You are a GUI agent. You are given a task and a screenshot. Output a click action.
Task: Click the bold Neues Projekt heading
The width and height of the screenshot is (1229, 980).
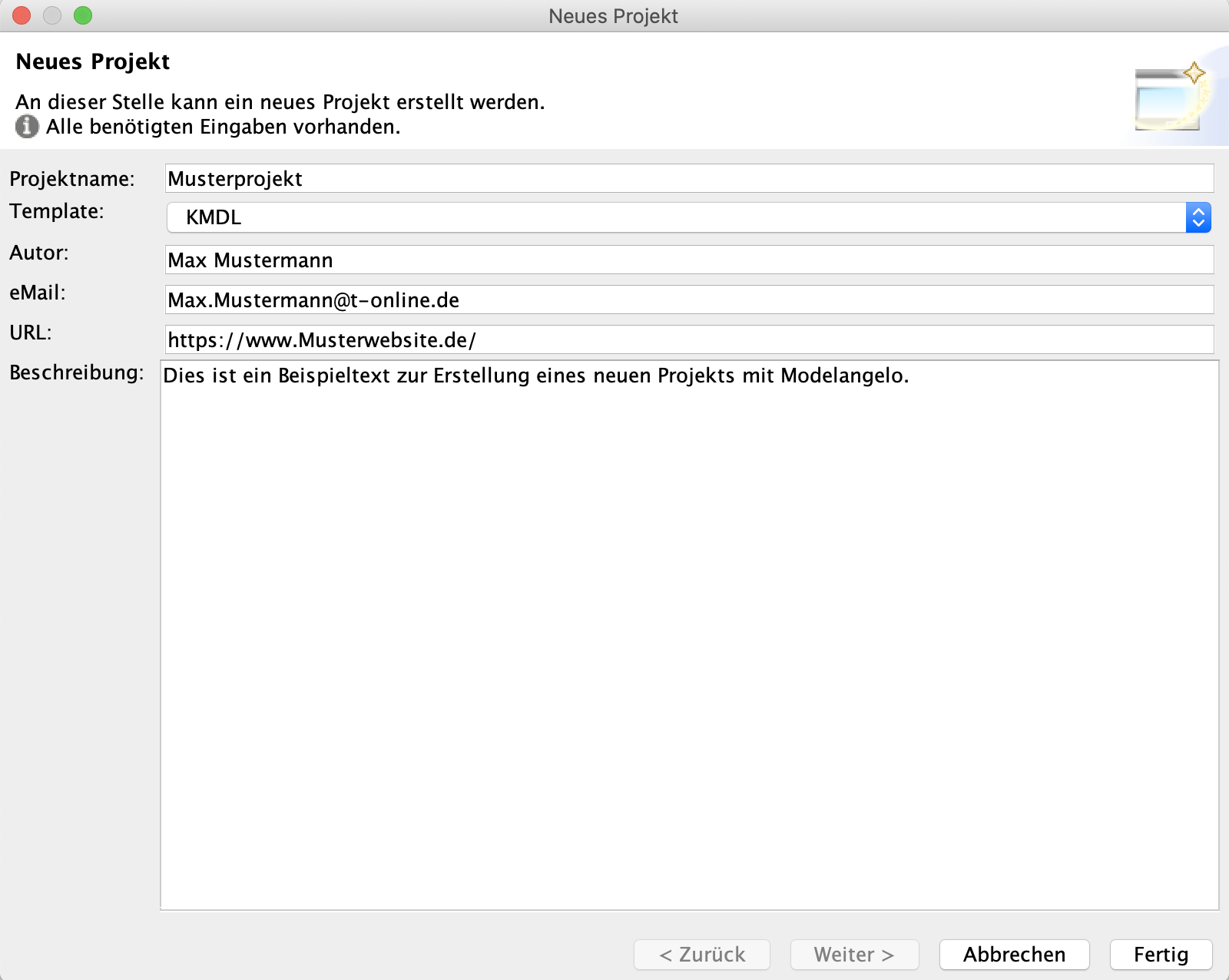click(93, 61)
